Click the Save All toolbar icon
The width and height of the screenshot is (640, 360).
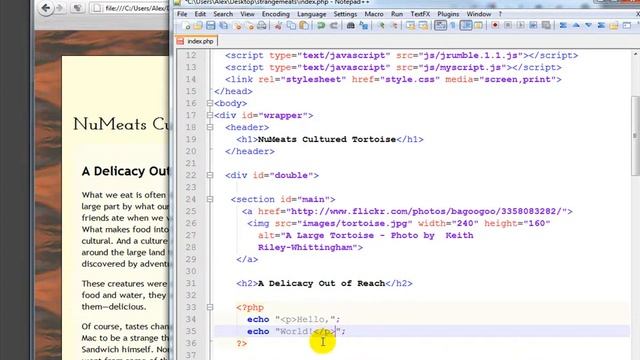click(224, 26)
